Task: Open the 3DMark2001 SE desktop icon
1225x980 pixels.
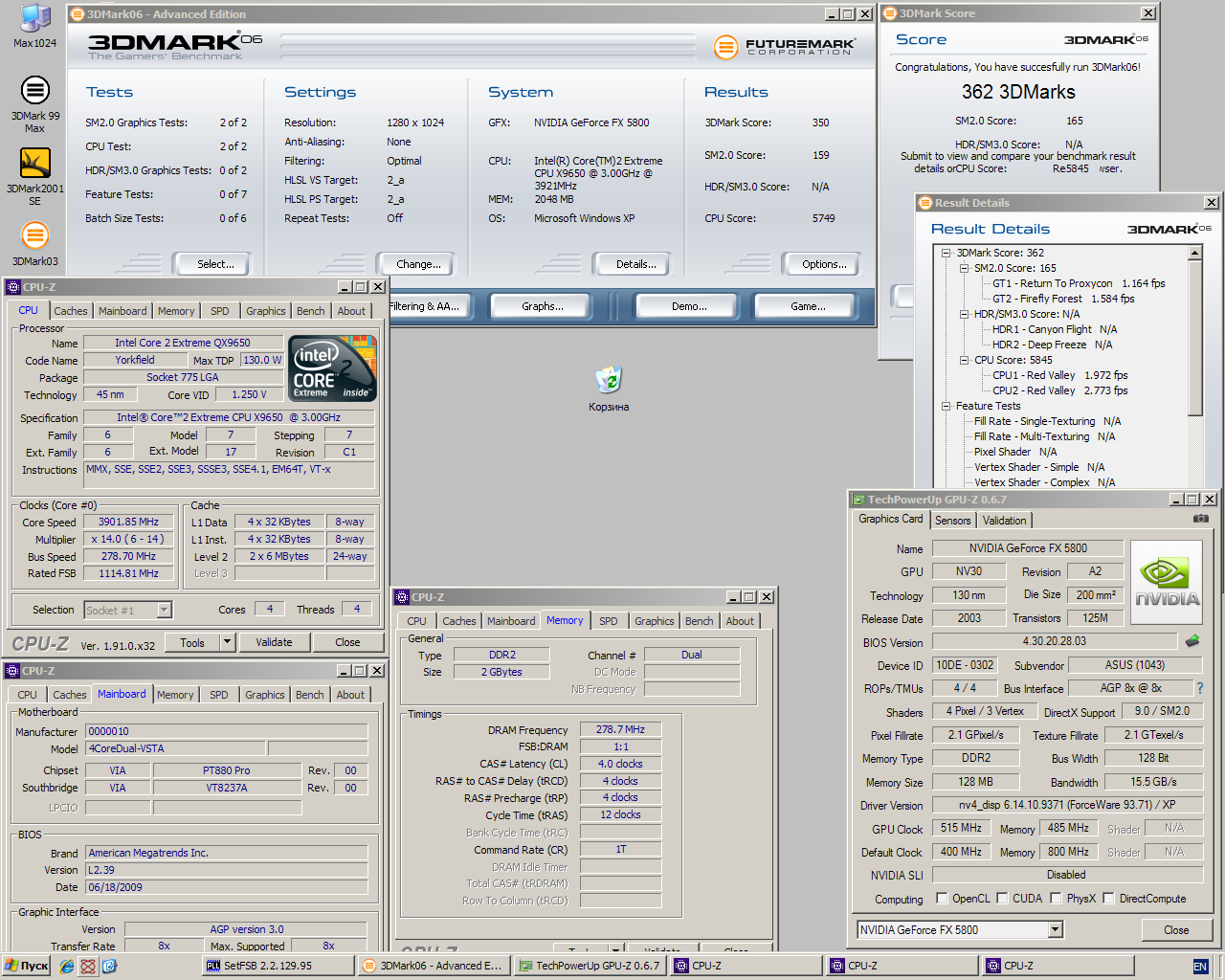Action: (34, 176)
